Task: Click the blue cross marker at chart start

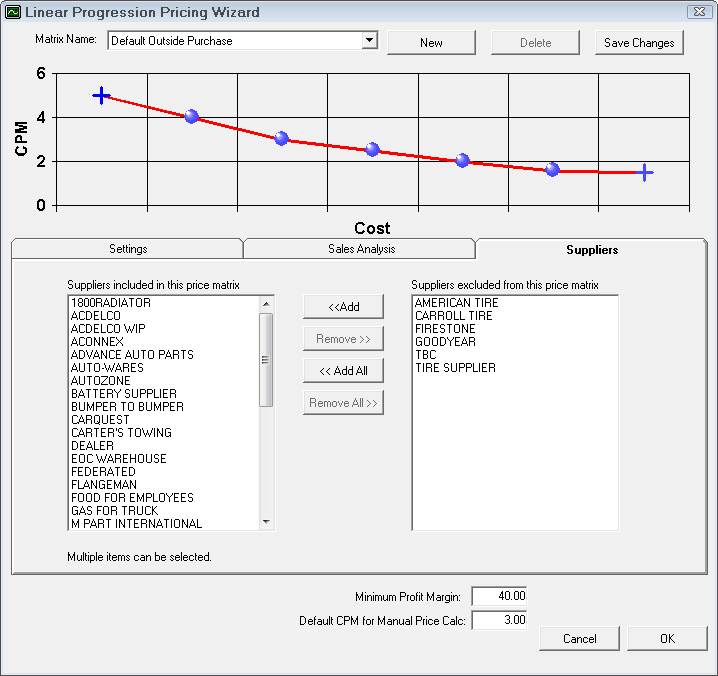Action: click(x=101, y=95)
